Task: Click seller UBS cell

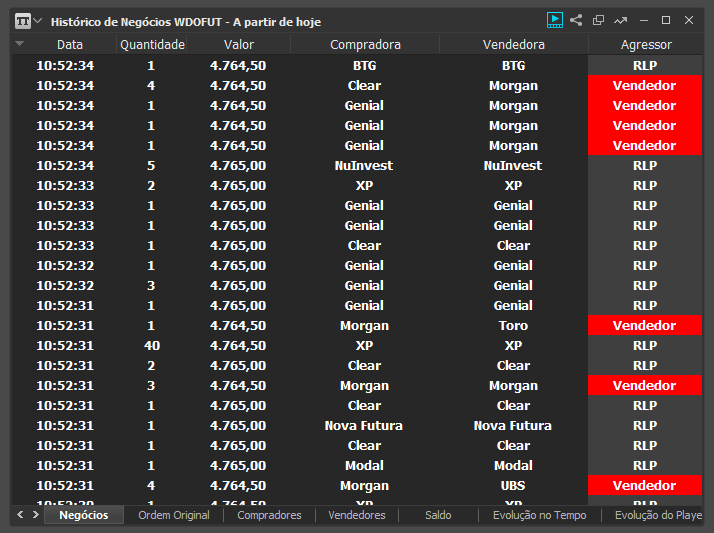Action: [513, 486]
